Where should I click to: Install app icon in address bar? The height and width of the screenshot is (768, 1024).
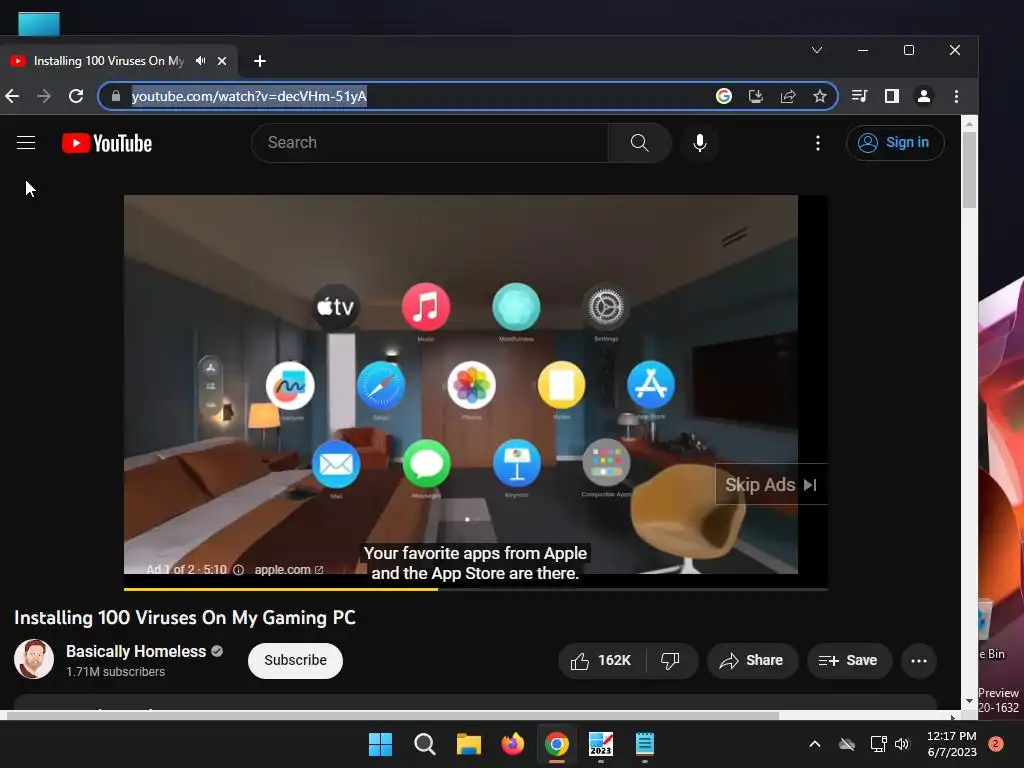point(756,96)
